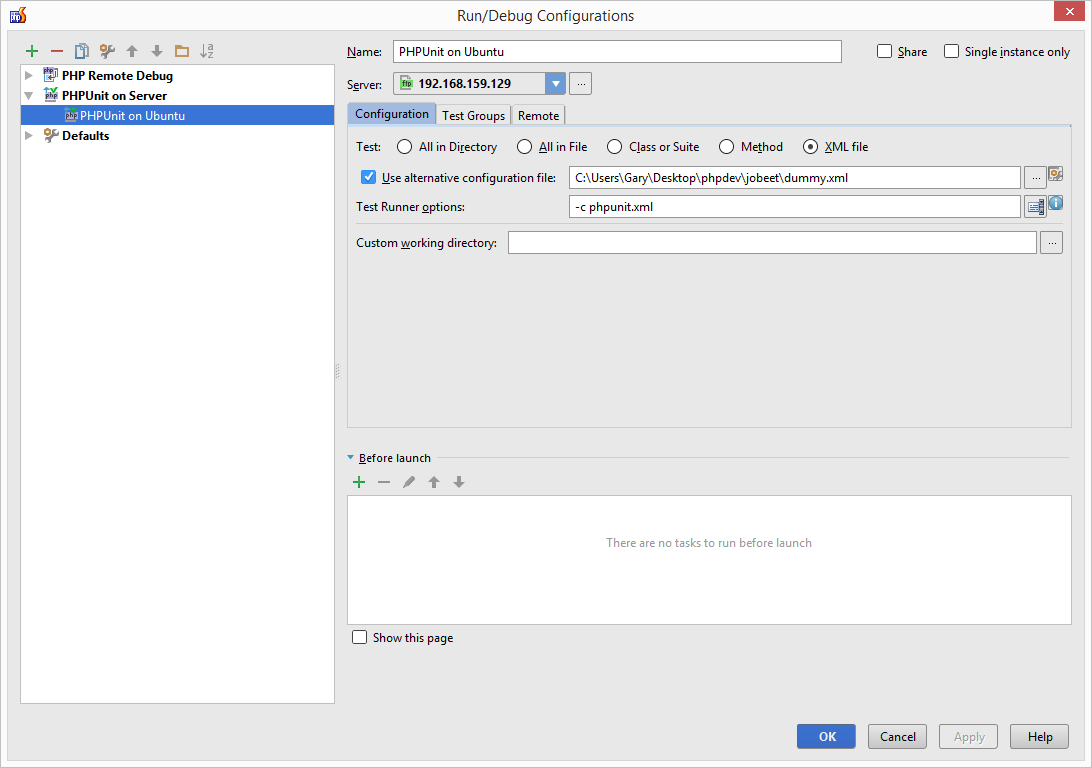Expand the Defaults node

click(x=29, y=135)
